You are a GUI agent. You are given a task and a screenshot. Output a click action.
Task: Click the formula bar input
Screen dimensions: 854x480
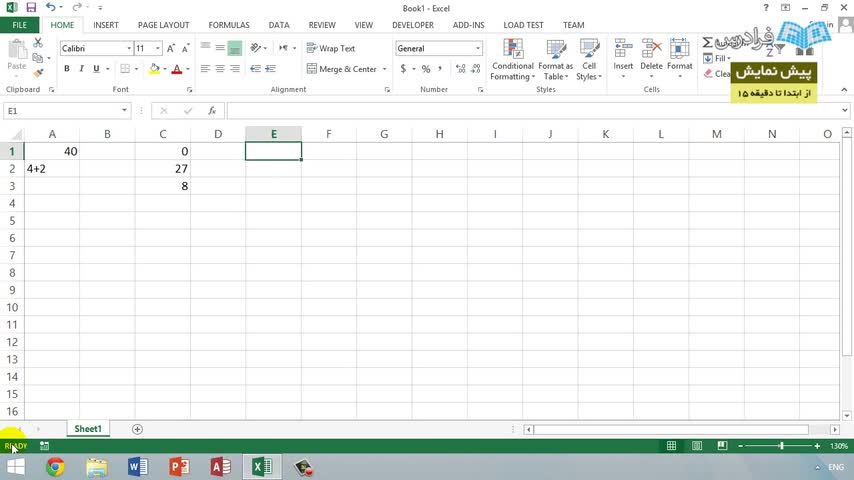[534, 111]
